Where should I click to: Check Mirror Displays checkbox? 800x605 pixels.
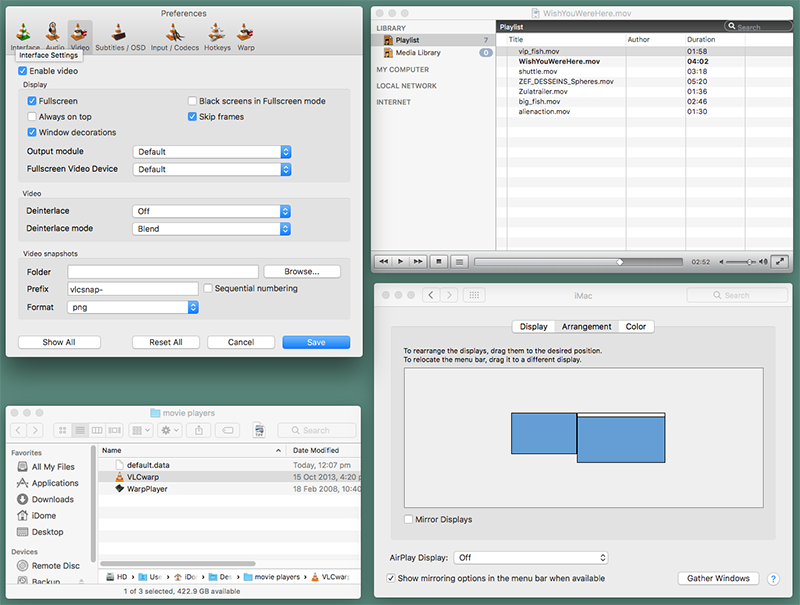(408, 519)
